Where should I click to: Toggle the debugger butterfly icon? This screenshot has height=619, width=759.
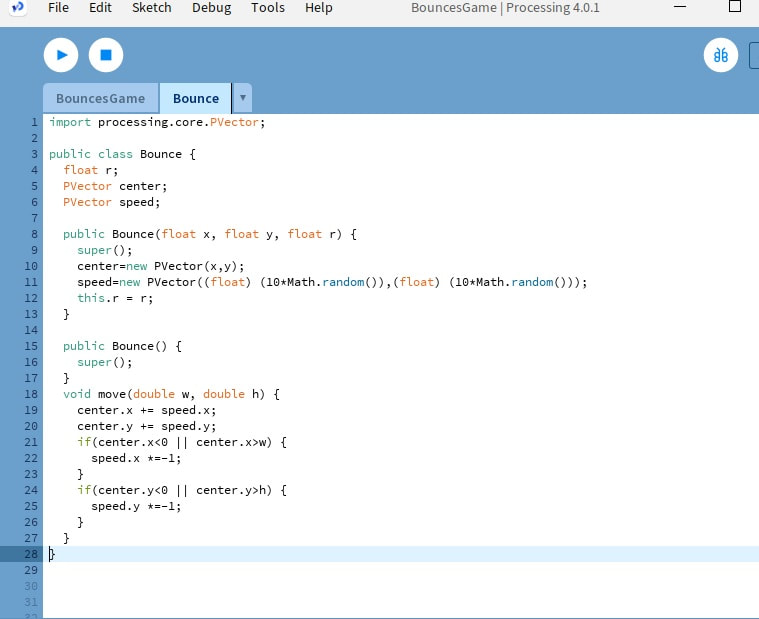[x=721, y=55]
